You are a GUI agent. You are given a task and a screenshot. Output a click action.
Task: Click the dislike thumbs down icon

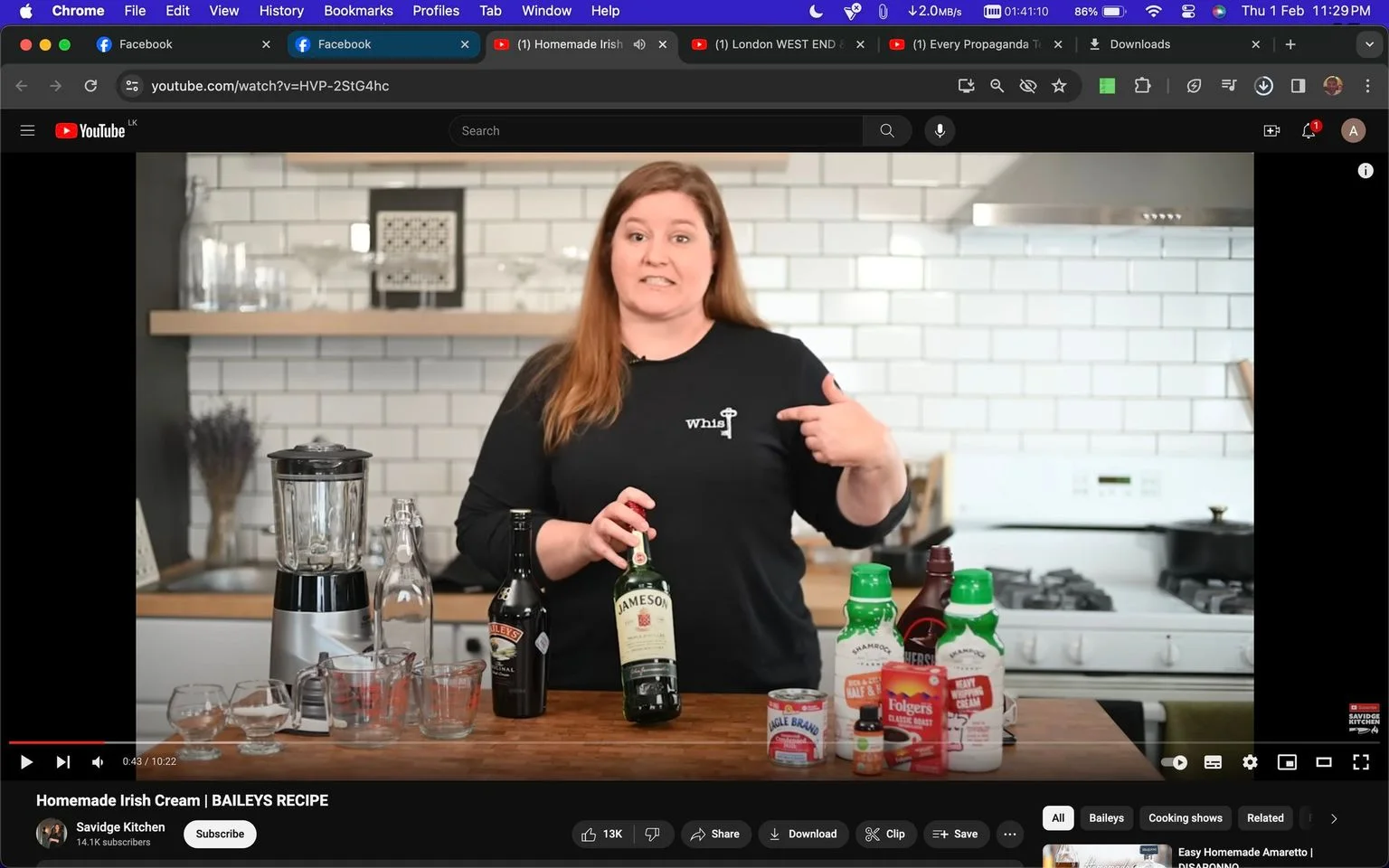pos(653,834)
